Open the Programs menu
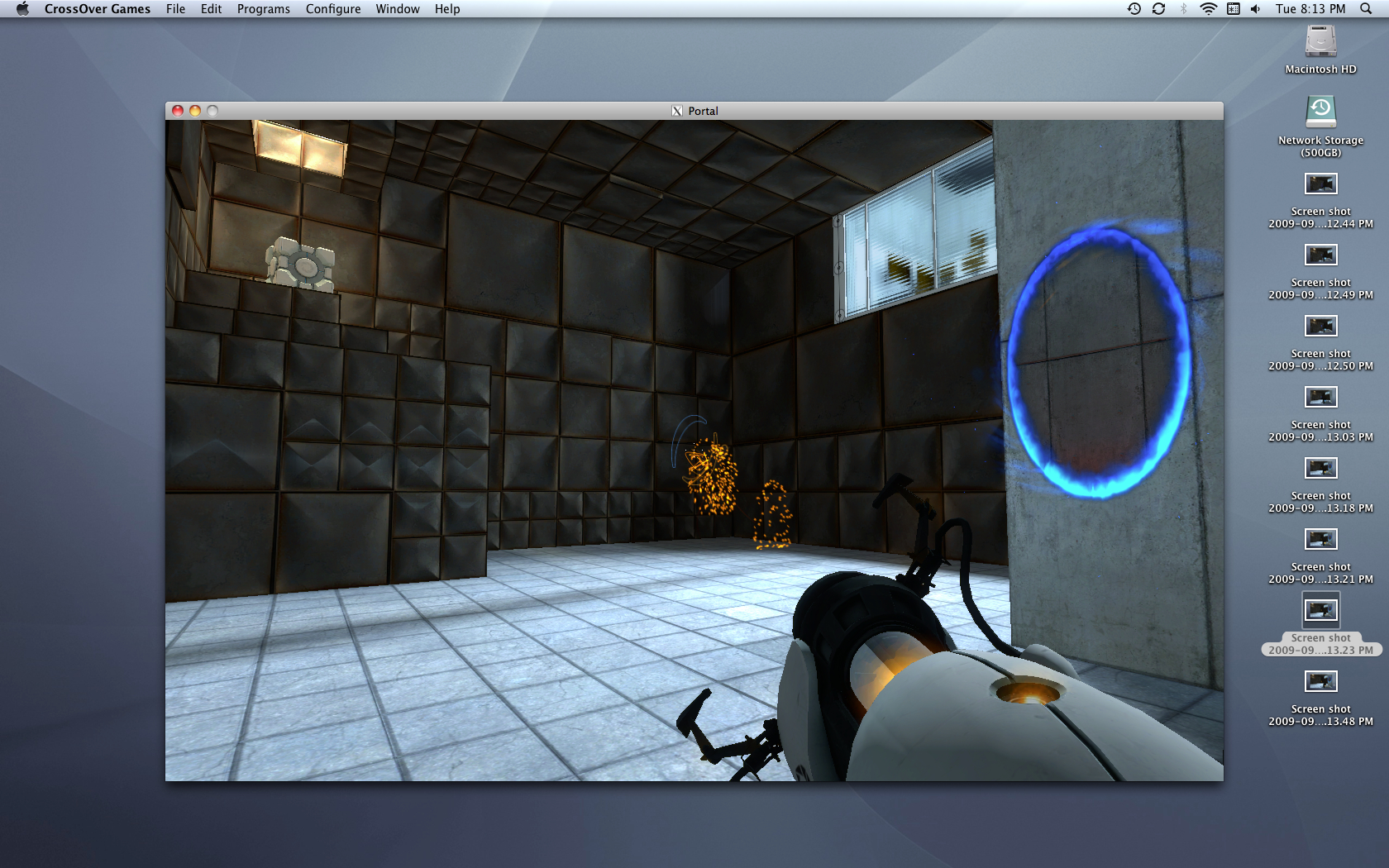The width and height of the screenshot is (1389, 868). click(262, 9)
